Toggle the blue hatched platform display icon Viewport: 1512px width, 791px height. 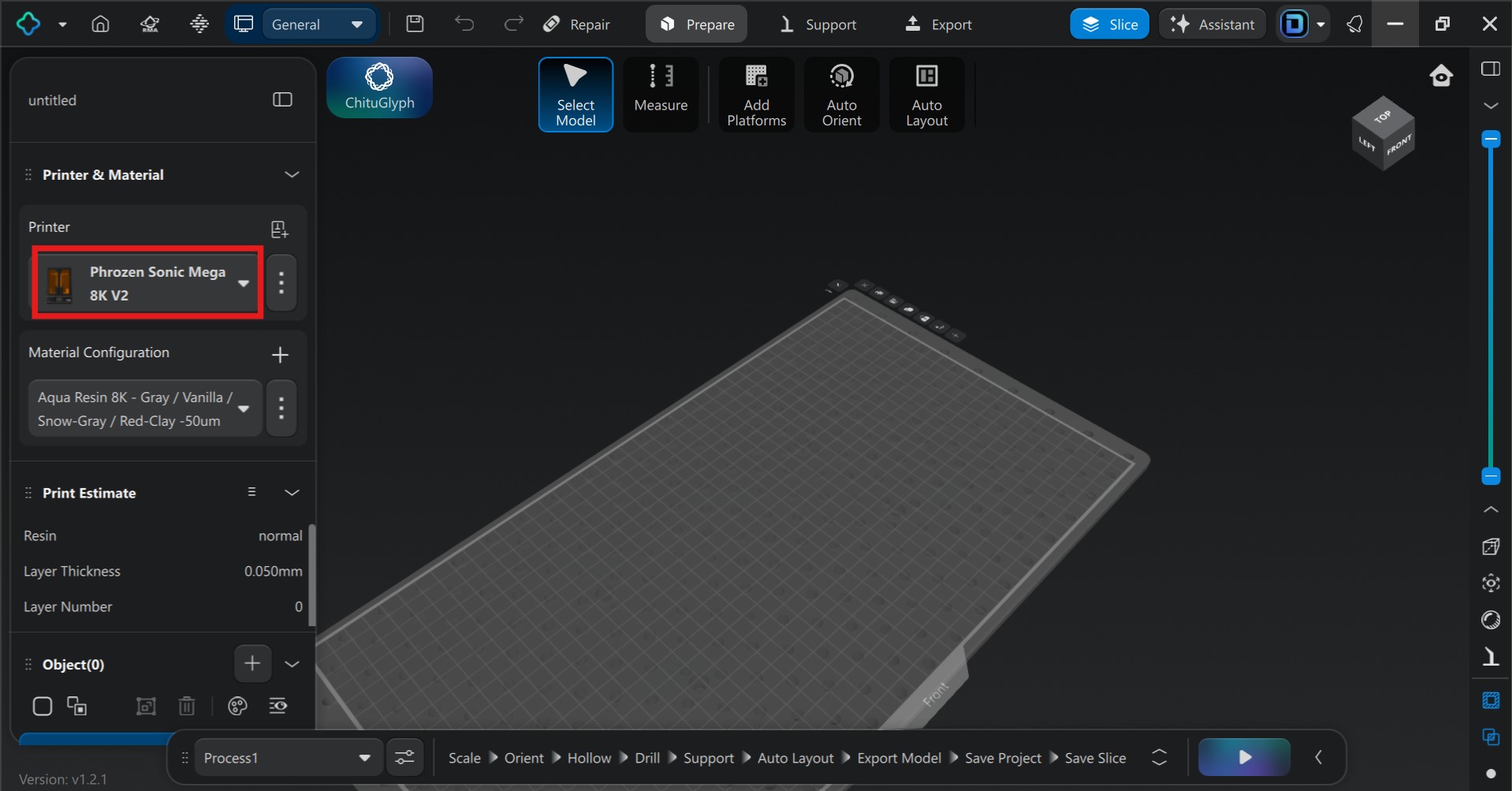1491,700
